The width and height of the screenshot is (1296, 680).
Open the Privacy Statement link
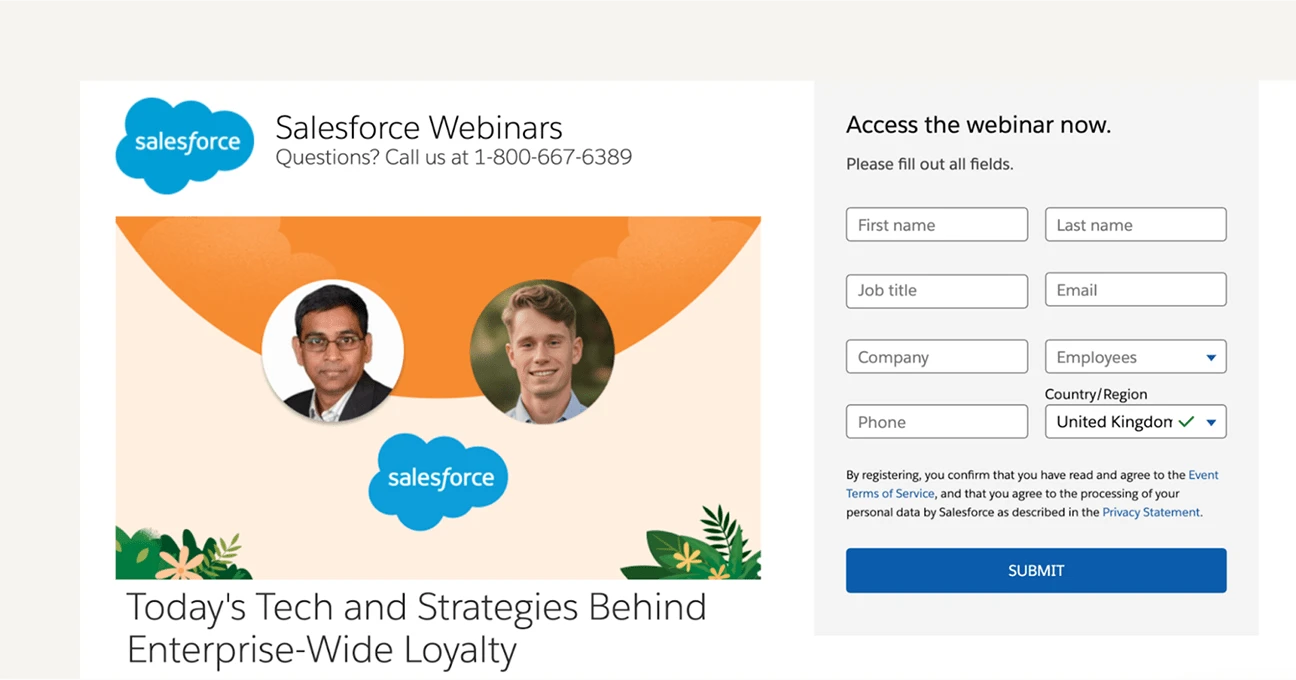(x=1151, y=512)
